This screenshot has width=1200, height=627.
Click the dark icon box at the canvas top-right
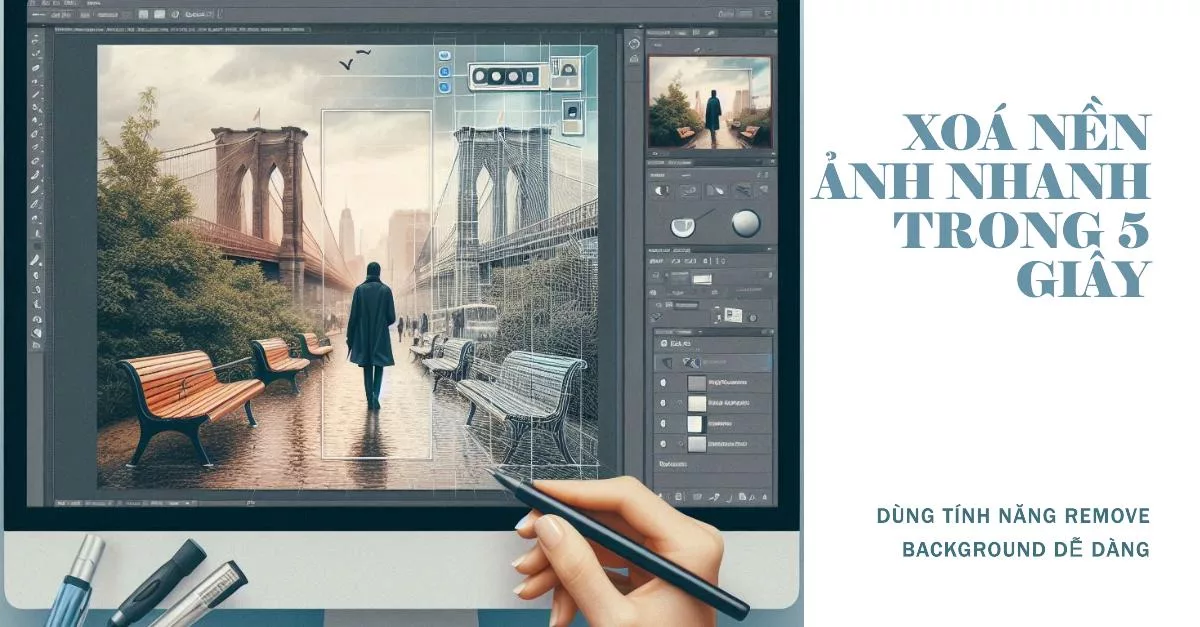pos(572,113)
